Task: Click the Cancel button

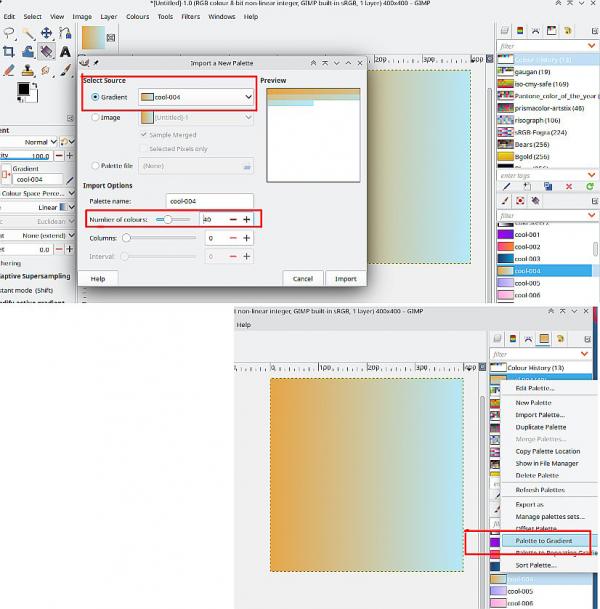Action: point(303,279)
